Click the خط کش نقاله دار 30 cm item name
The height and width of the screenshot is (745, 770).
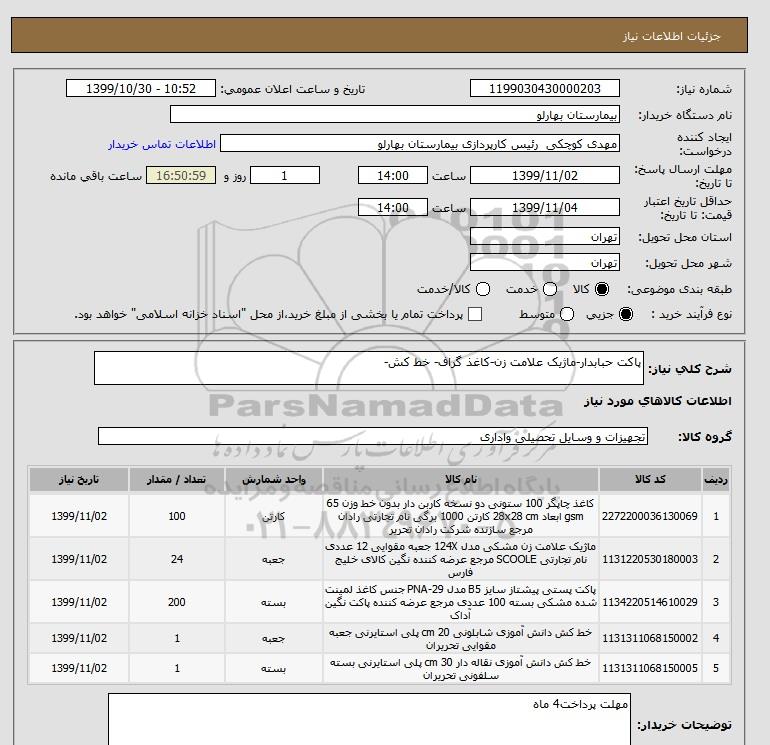461,669
